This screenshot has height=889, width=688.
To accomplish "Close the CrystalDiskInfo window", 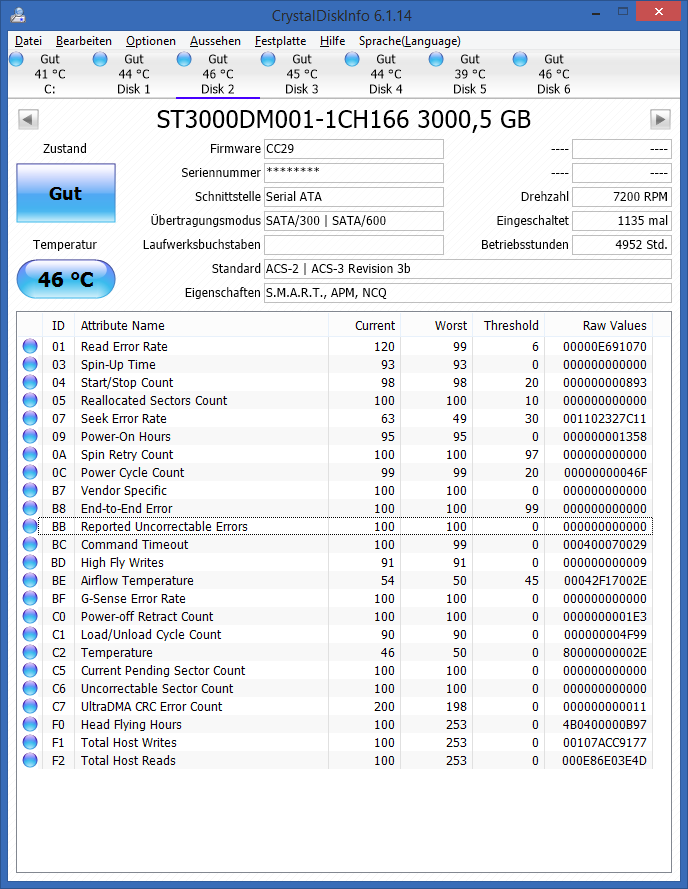I will click(x=659, y=12).
